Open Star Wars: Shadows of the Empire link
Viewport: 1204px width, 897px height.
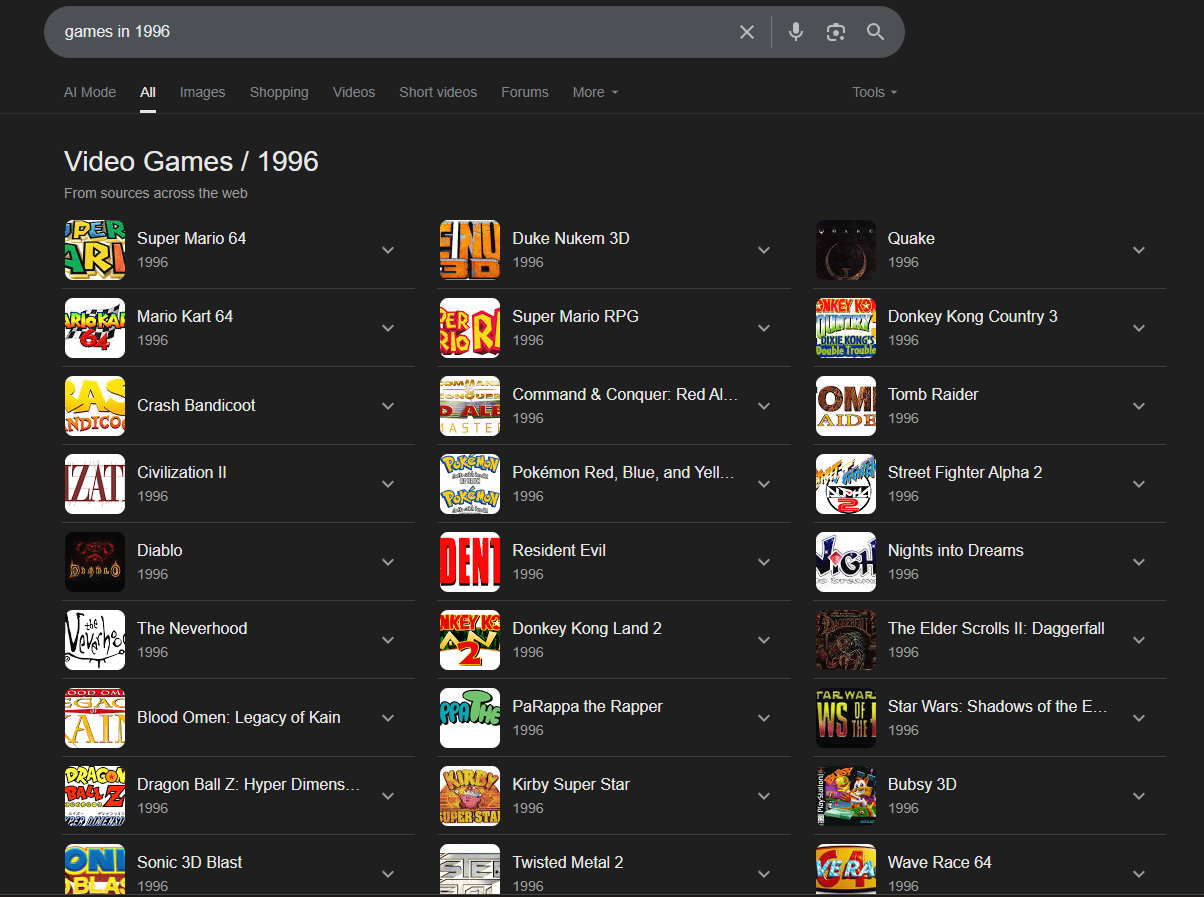point(997,706)
